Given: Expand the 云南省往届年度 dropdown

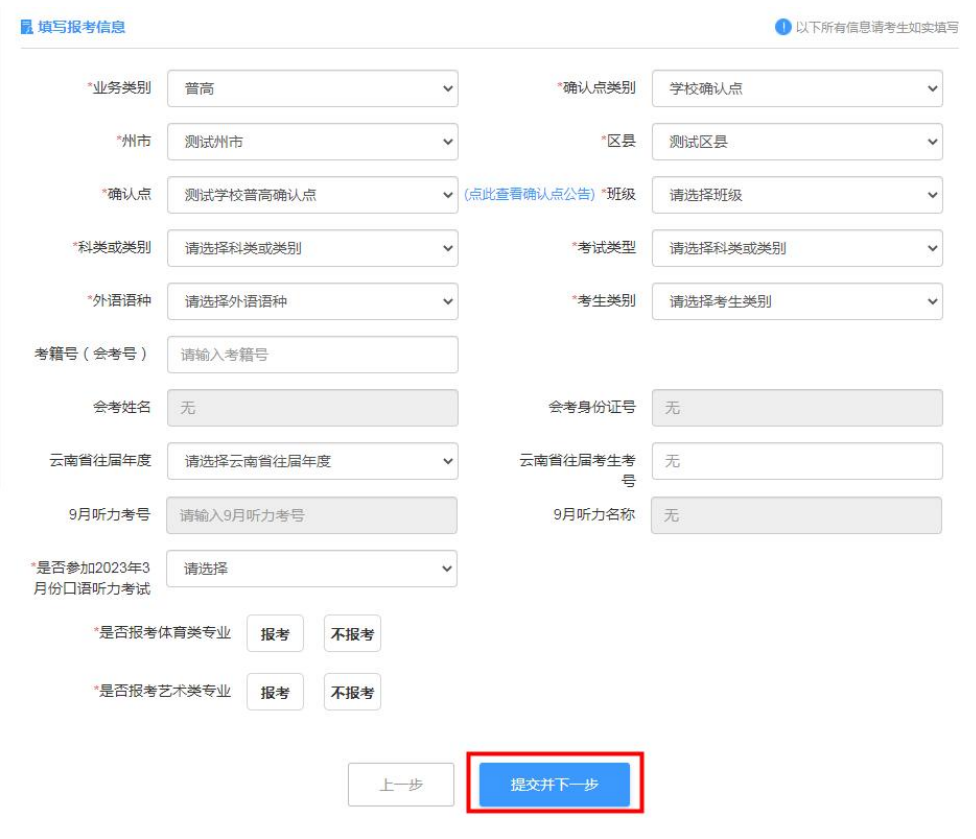Looking at the screenshot, I should pyautogui.click(x=312, y=461).
